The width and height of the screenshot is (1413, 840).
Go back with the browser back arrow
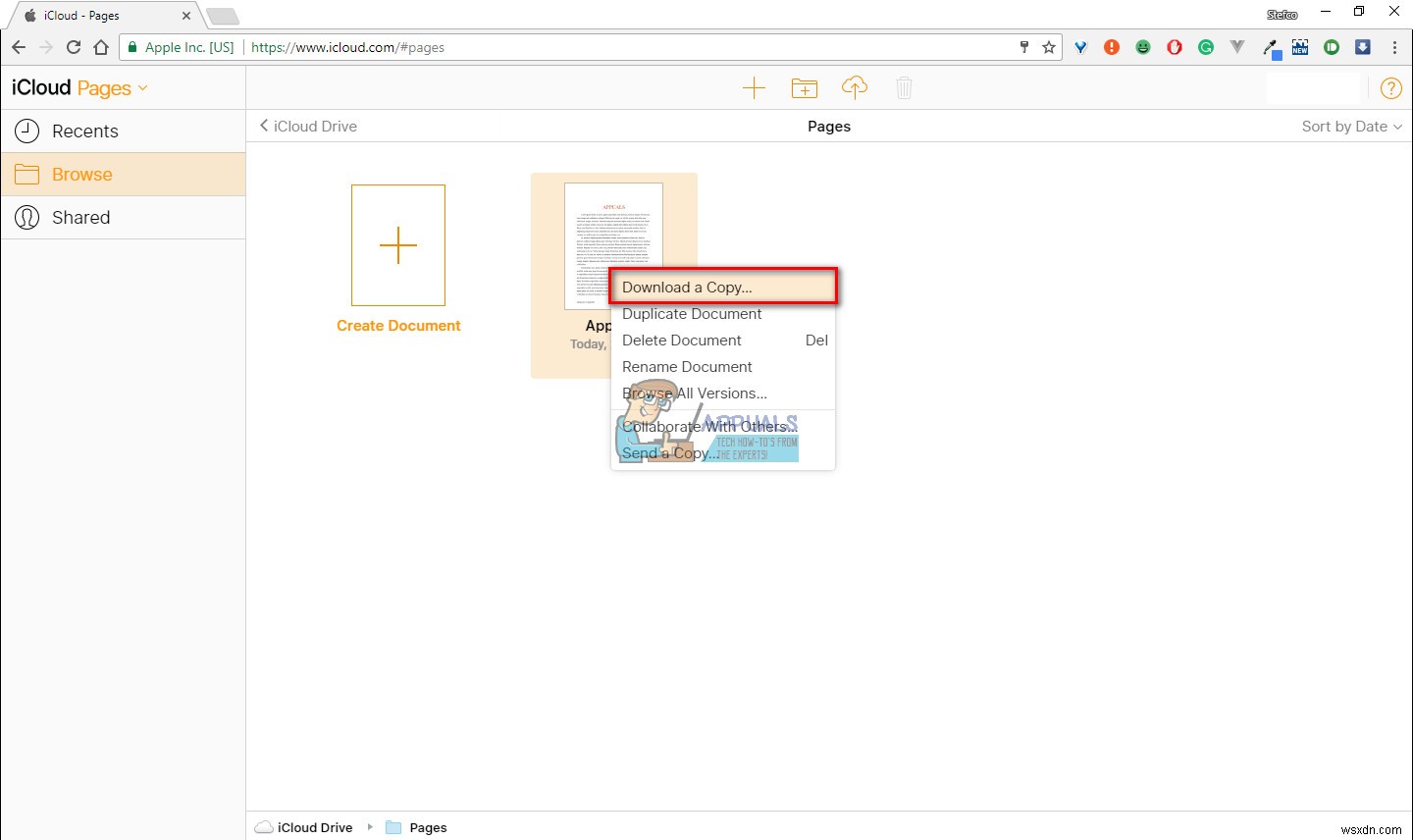(x=19, y=47)
